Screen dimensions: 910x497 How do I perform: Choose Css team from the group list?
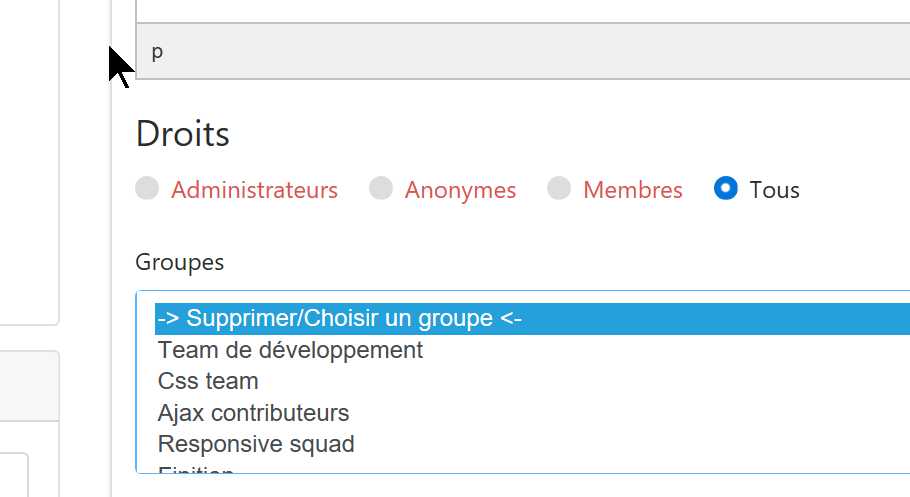point(208,381)
